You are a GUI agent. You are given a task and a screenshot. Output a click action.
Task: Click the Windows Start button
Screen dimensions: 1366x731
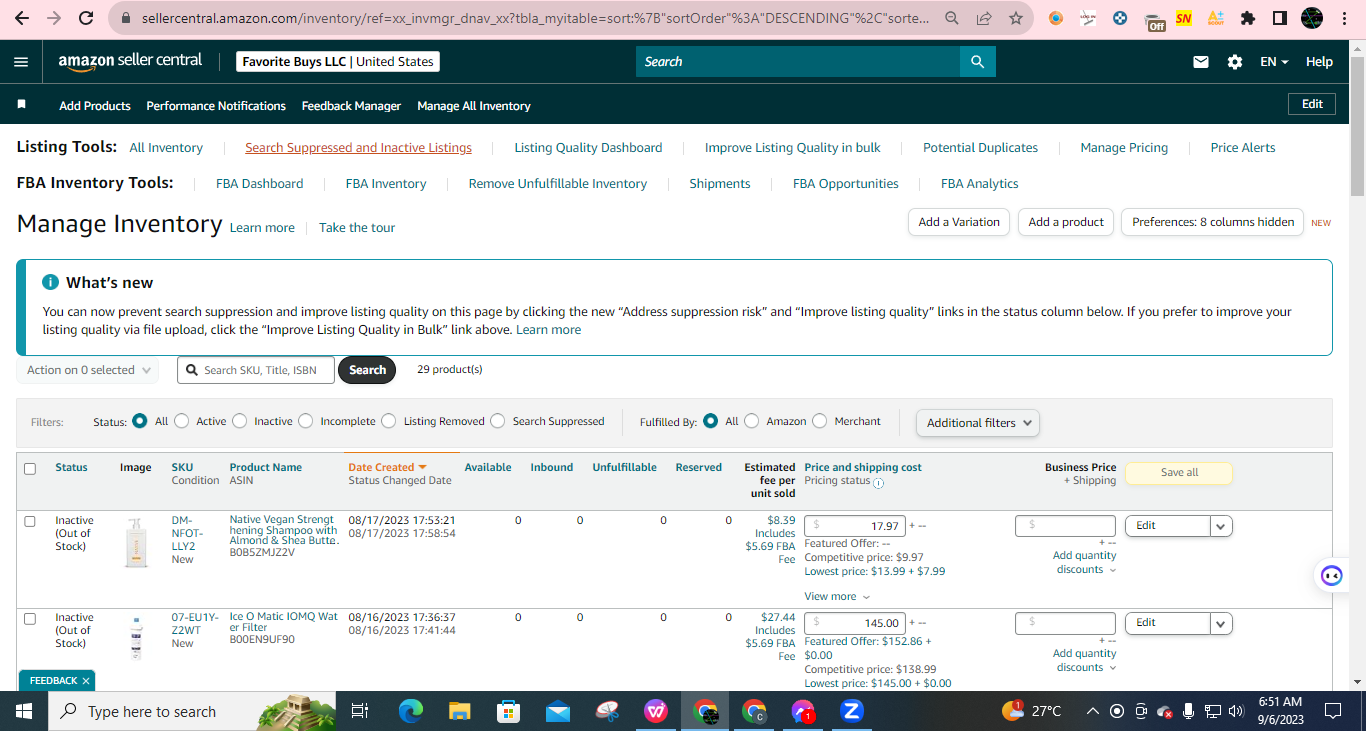(x=23, y=711)
